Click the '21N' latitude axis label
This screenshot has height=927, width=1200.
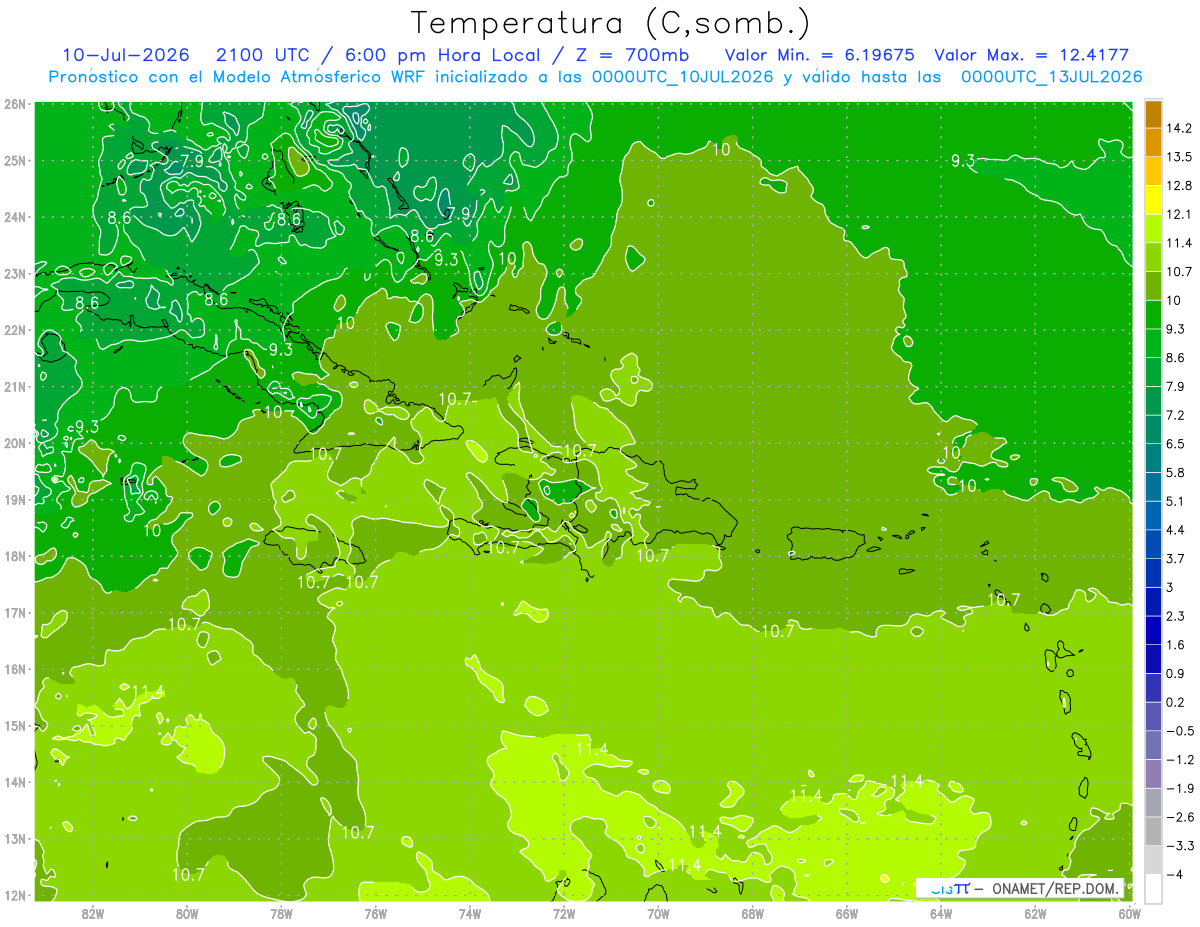(15, 387)
